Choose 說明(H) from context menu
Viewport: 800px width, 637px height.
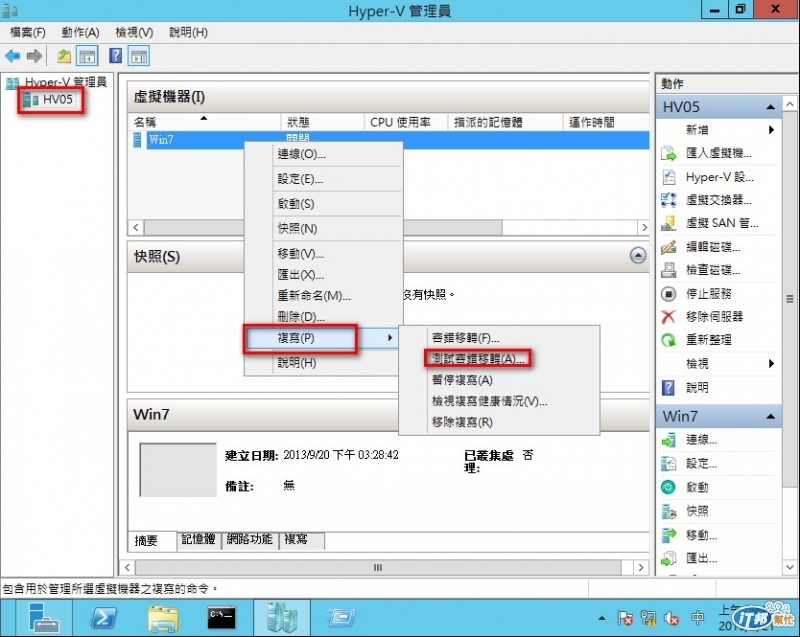pos(322,363)
